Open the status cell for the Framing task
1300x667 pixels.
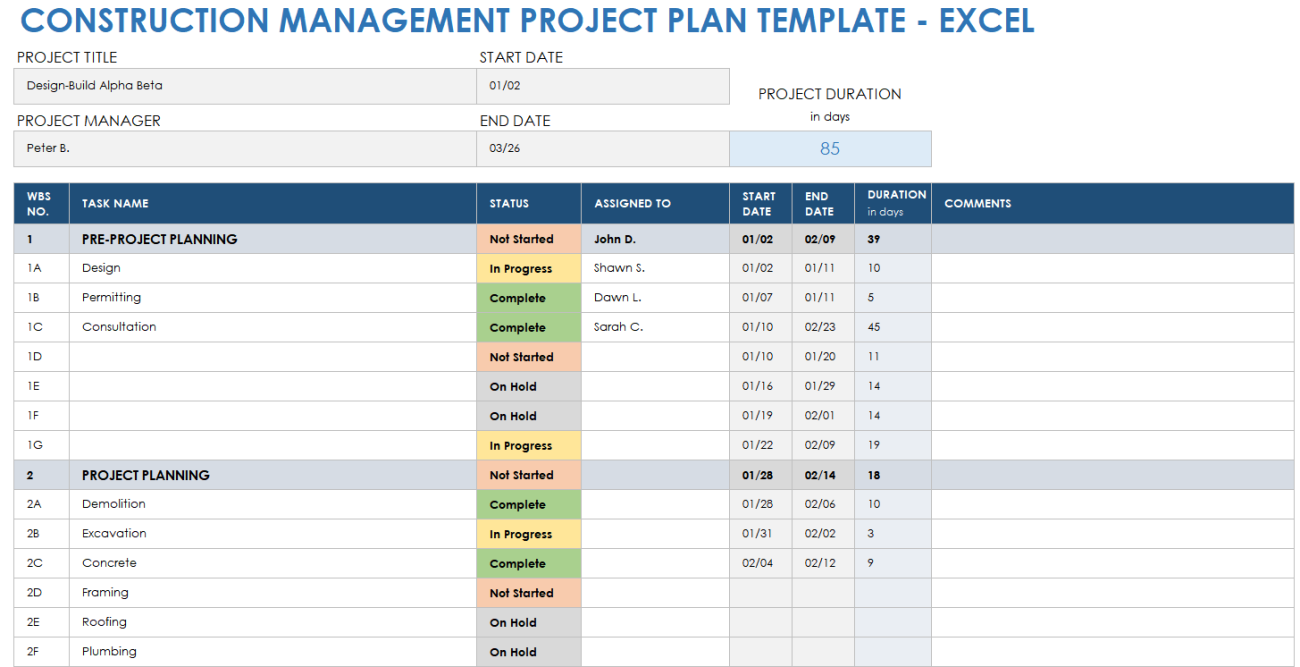[x=528, y=593]
